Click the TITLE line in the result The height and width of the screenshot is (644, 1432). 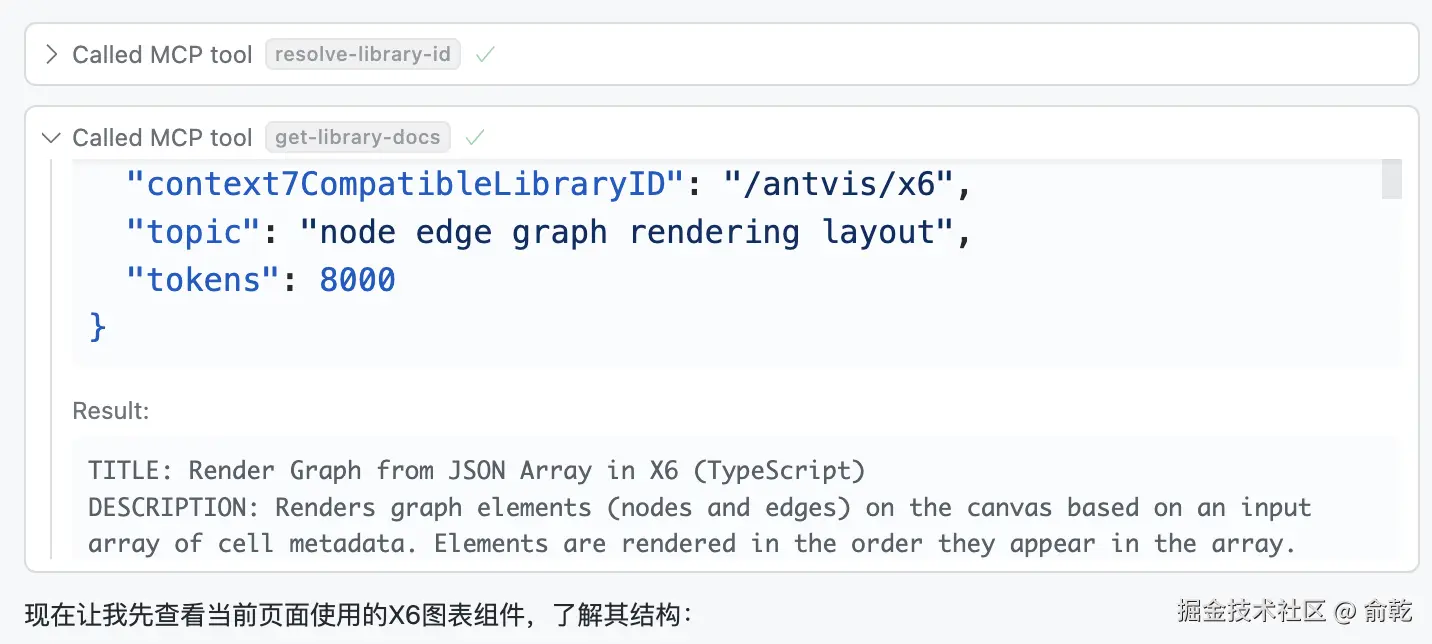pyautogui.click(x=476, y=470)
